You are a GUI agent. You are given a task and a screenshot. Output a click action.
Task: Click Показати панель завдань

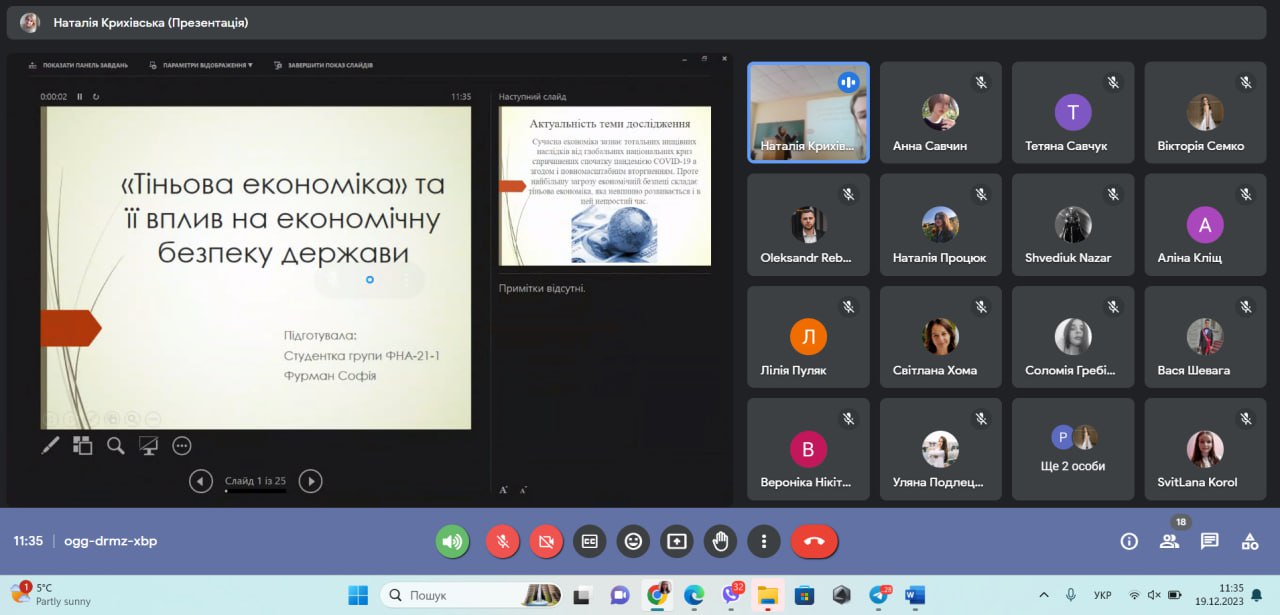[78, 65]
